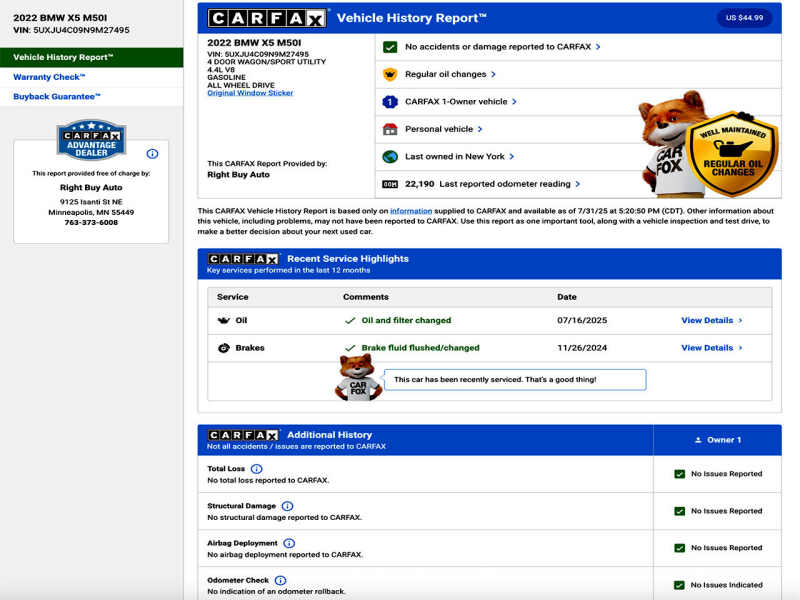800x600 pixels.
Task: Click the person icon in the Owner 1 column header
Action: tap(698, 440)
